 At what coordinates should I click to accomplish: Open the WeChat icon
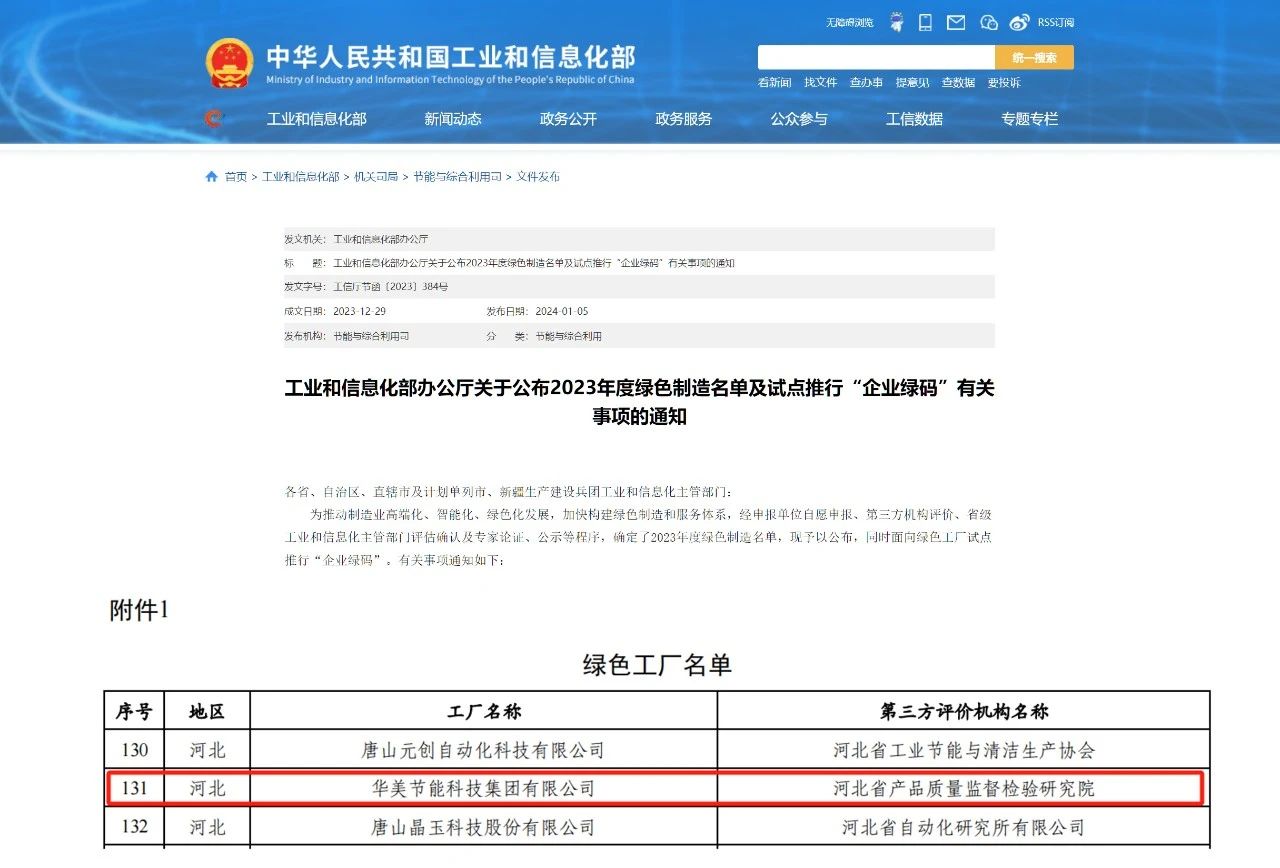coord(988,22)
